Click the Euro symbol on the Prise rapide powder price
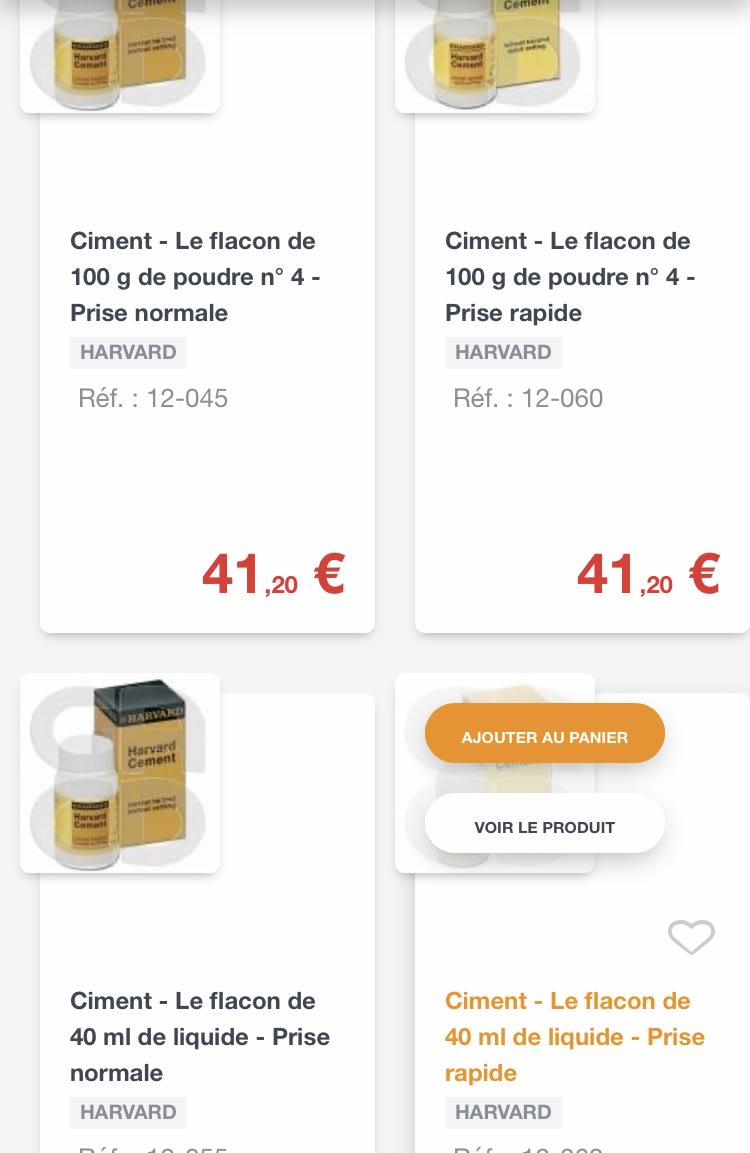The width and height of the screenshot is (750, 1153). tap(704, 574)
